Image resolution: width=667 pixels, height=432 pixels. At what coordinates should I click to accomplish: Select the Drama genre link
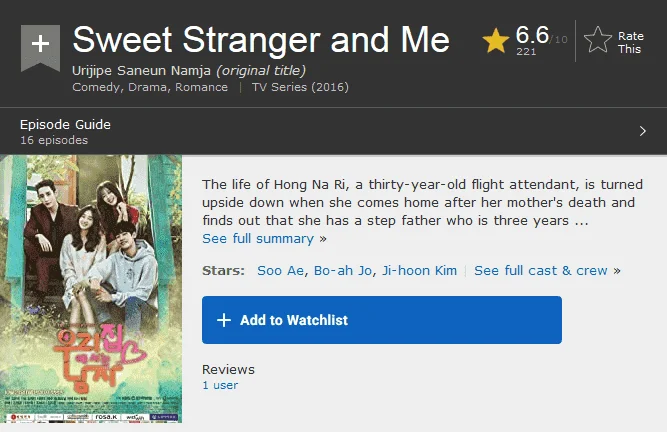147,87
